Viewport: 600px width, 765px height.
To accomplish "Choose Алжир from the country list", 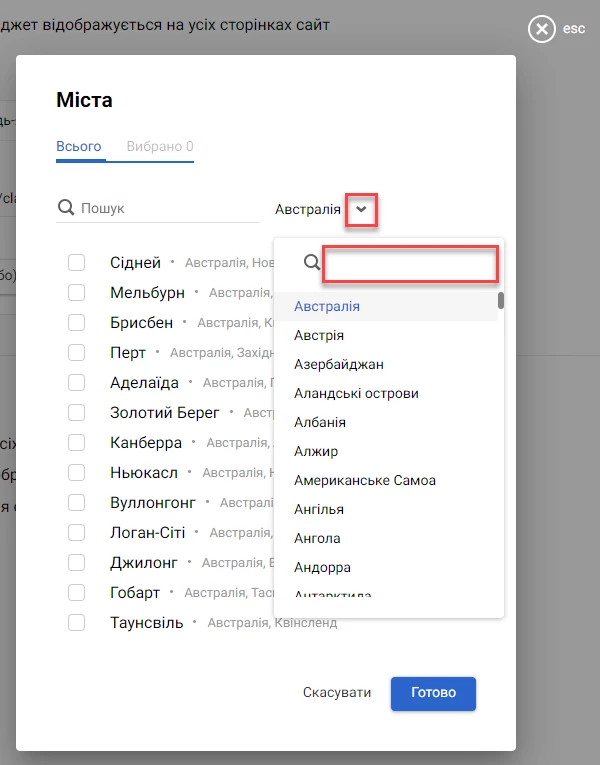I will click(386, 451).
